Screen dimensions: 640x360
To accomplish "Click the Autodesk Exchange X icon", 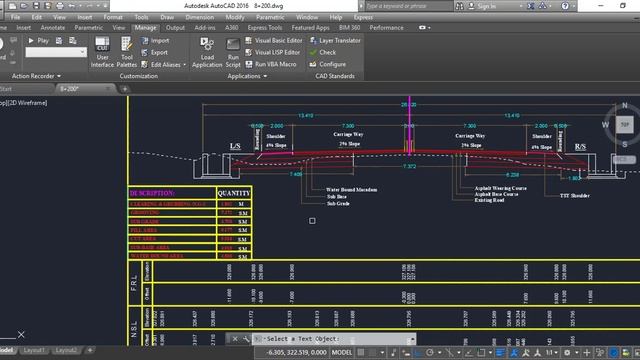I will 531,6.
